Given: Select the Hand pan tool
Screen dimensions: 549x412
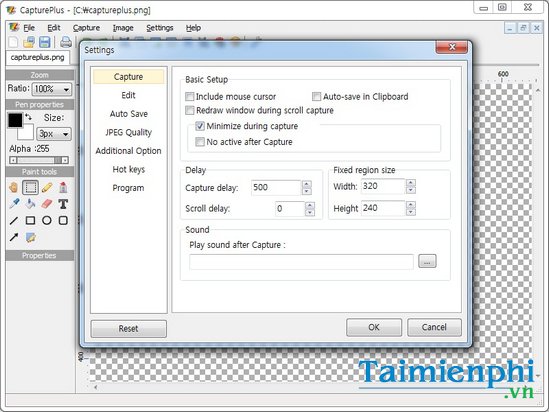Looking at the screenshot, I should (14, 188).
